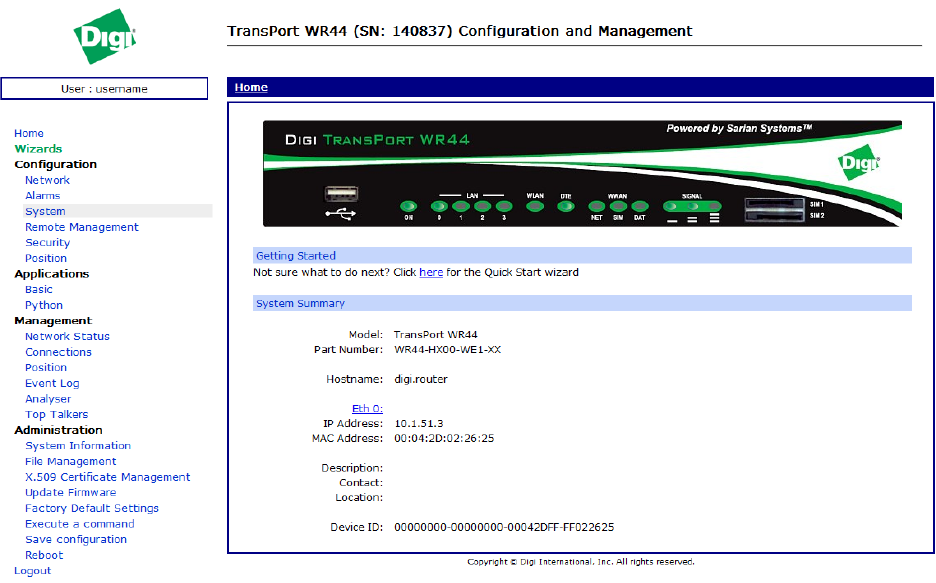Open Top Talkers page
The height and width of the screenshot is (583, 936).
tap(57, 414)
